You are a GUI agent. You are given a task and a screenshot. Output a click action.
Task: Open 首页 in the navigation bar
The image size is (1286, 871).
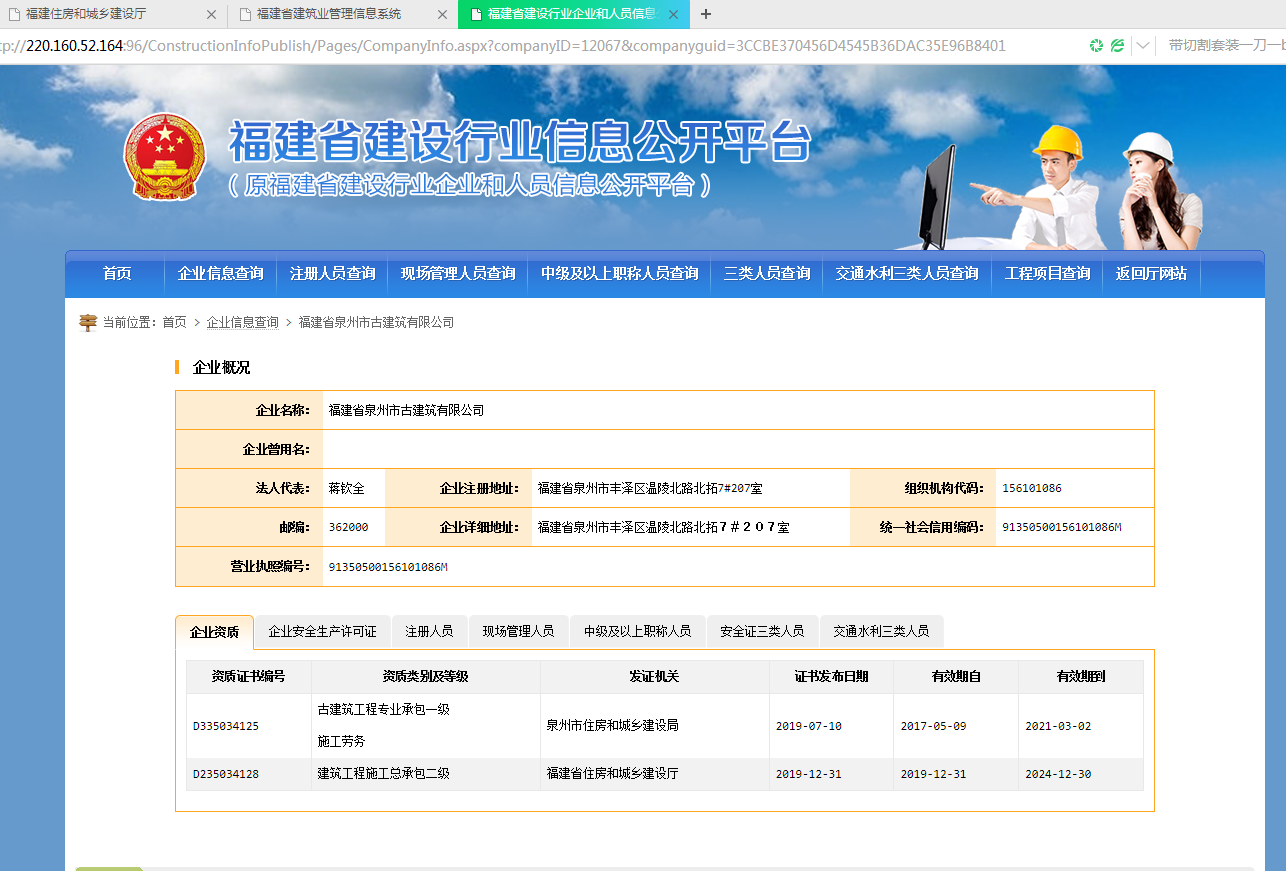click(116, 272)
